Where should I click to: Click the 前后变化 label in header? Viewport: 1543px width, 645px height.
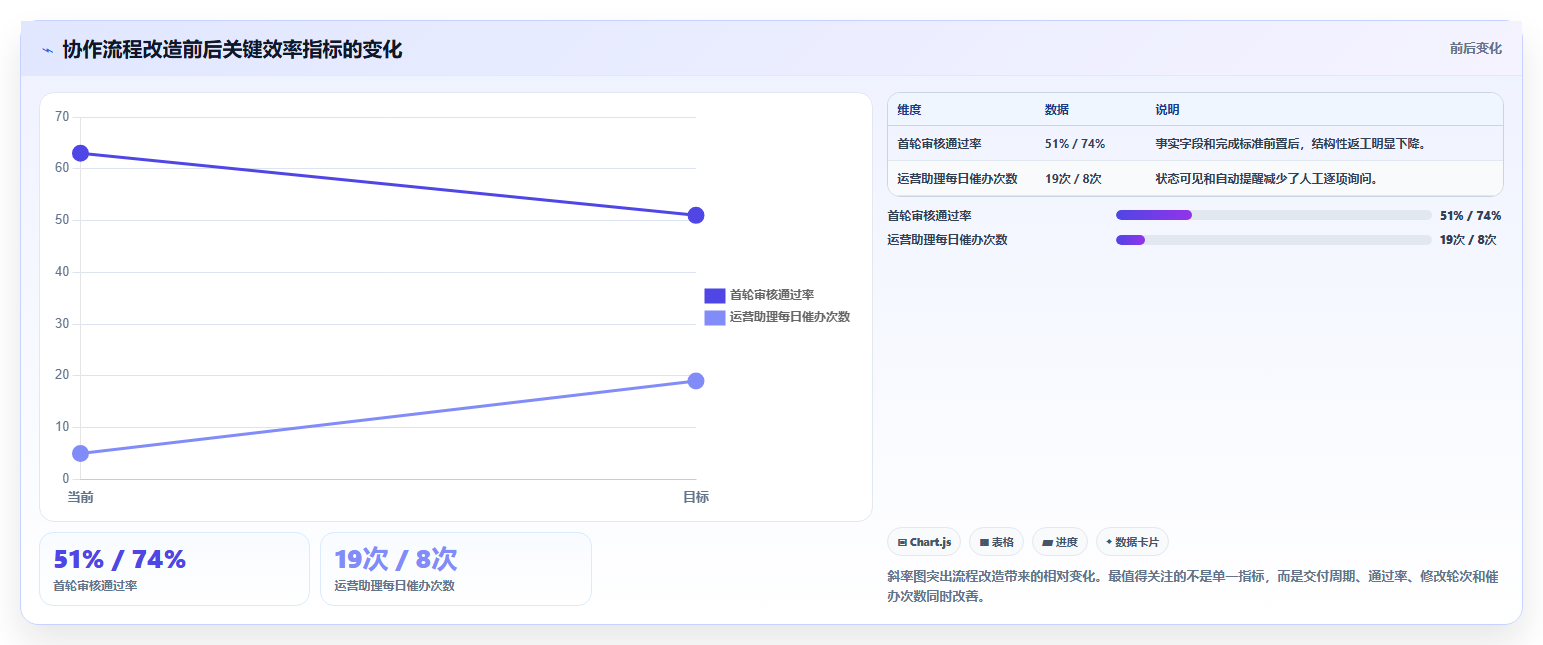(x=1476, y=48)
